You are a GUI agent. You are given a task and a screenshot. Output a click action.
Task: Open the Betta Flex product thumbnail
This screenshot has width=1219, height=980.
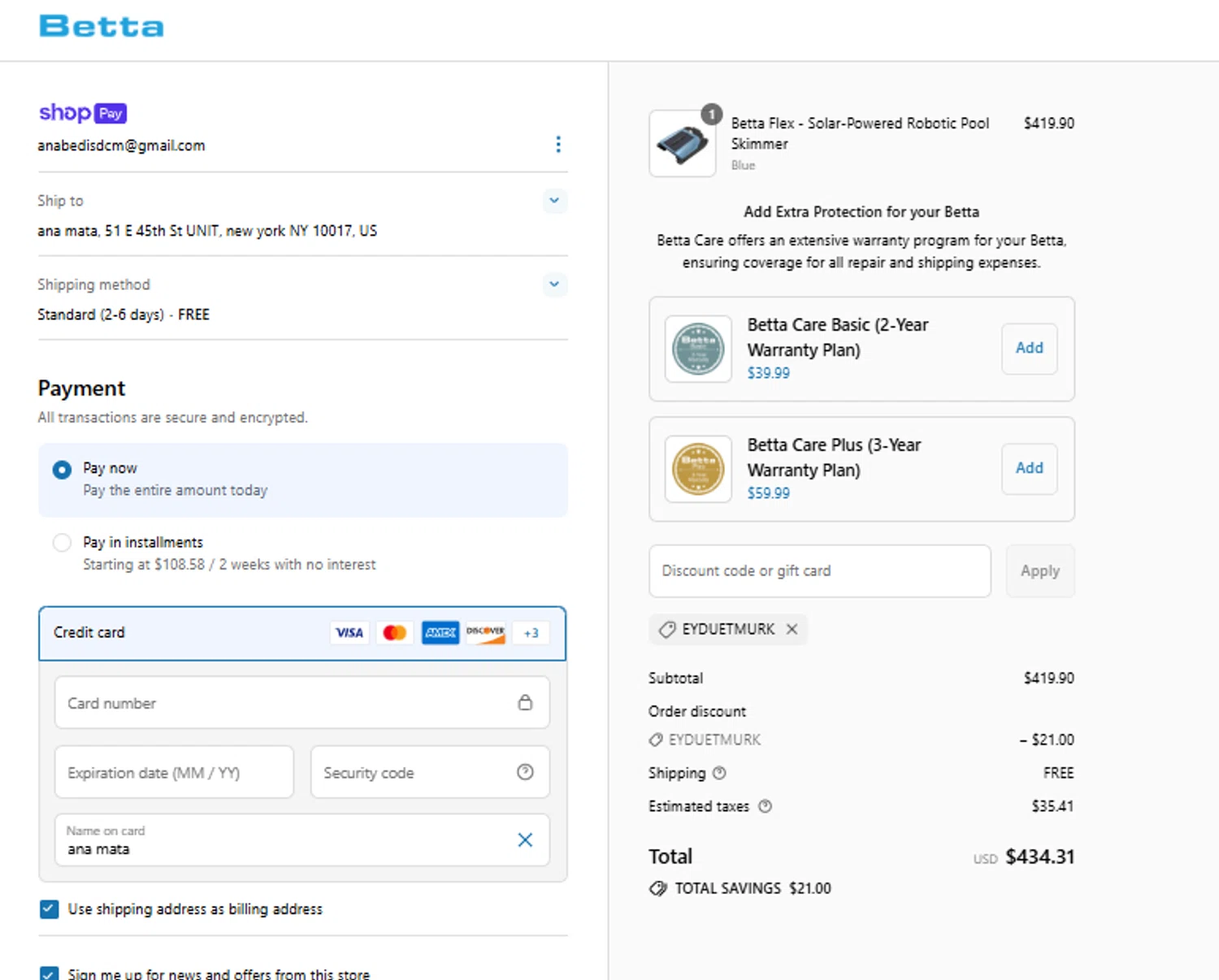683,144
